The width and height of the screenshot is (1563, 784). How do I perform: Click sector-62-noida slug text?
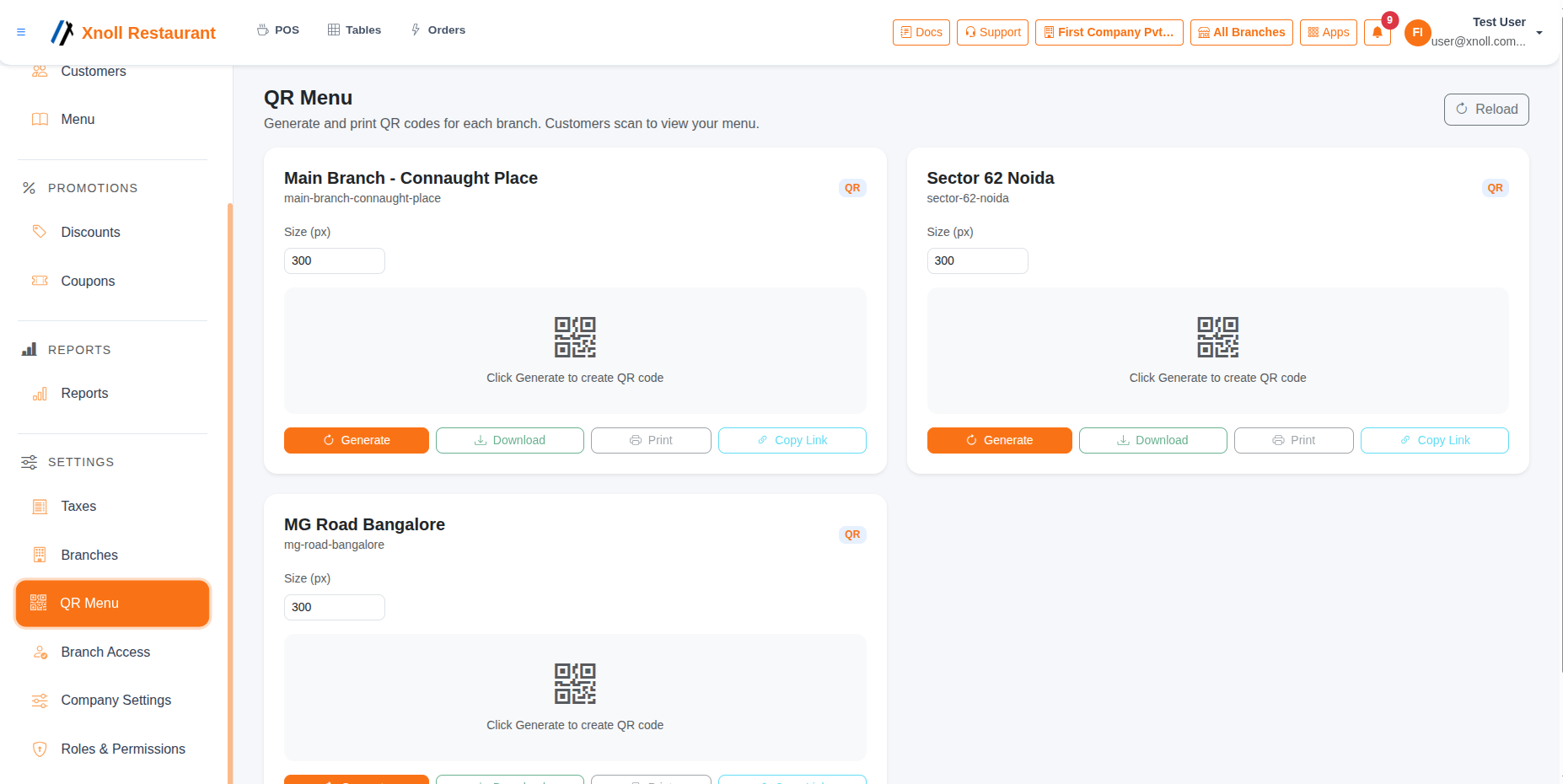coord(968,198)
